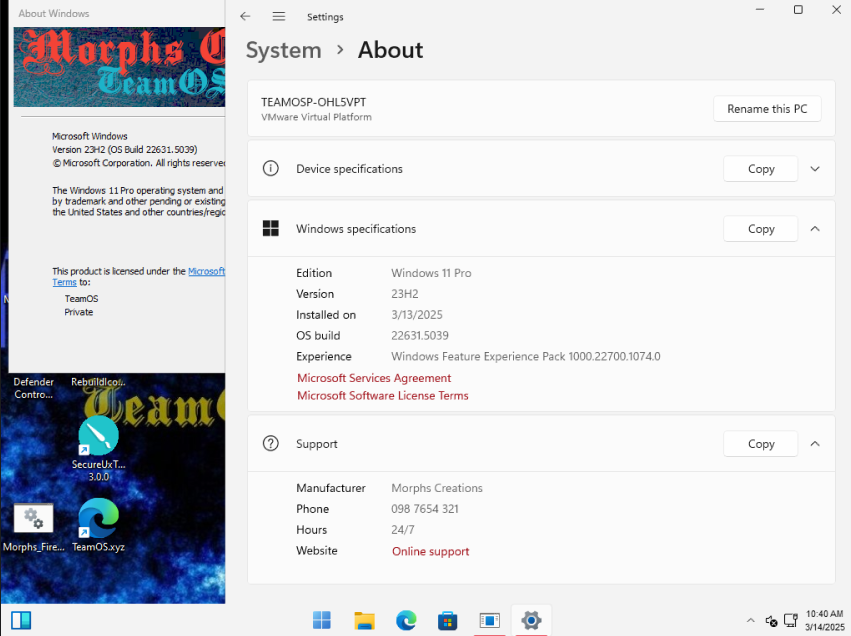851x636 pixels.
Task: Copy the Device specifications
Action: pos(760,169)
